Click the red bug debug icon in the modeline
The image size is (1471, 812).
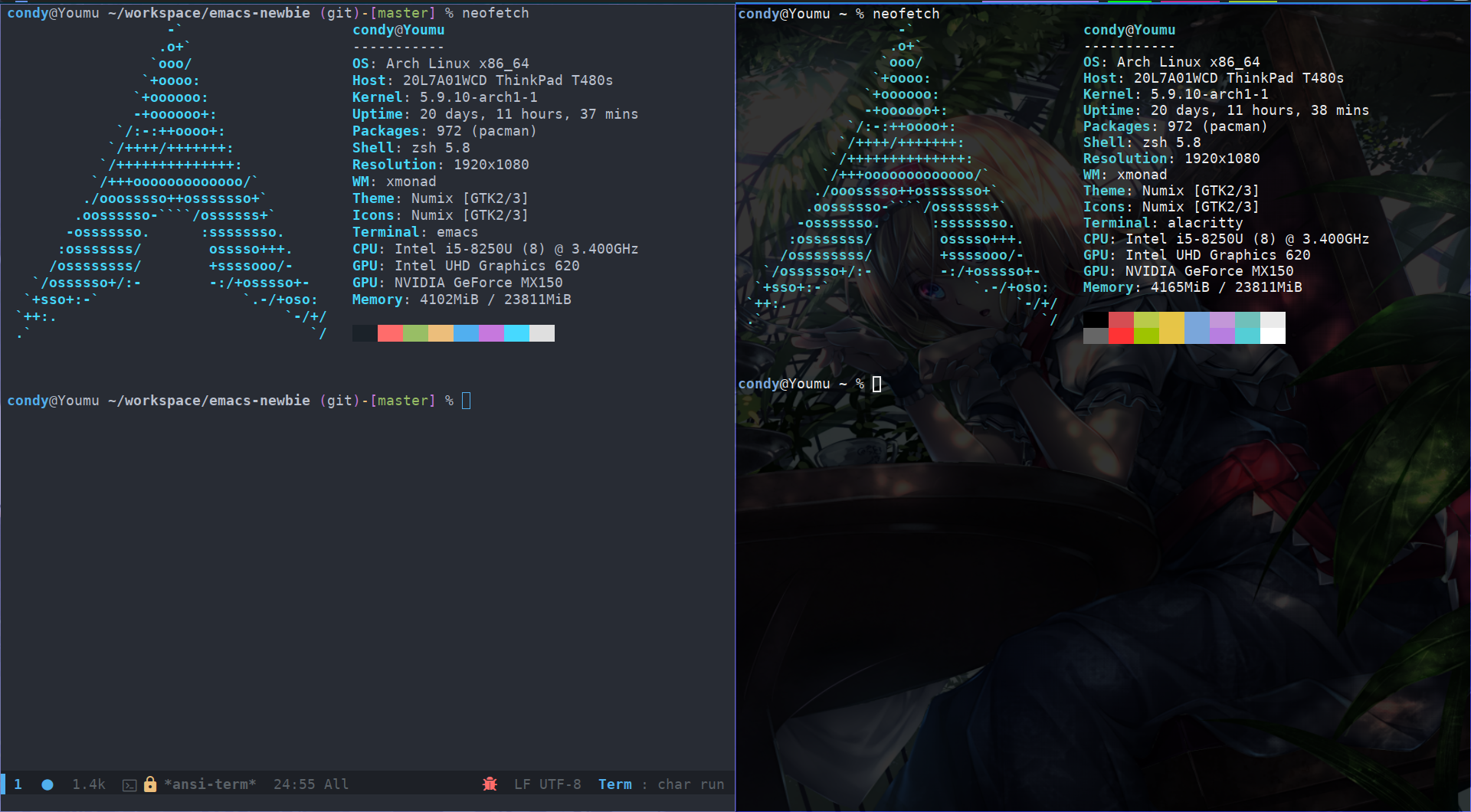coord(490,784)
